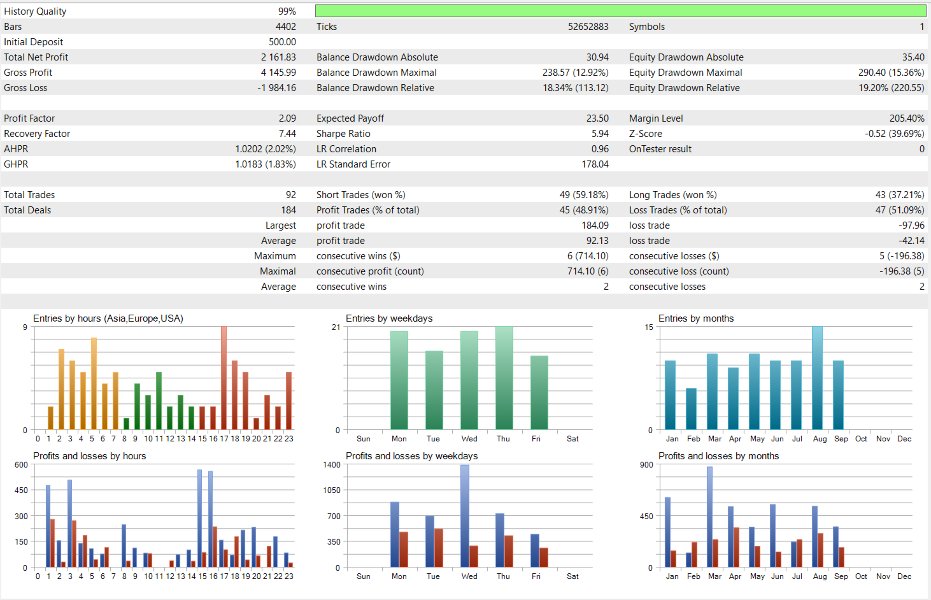Select the Initial Deposit value 500.00
The image size is (931, 600).
(x=282, y=42)
